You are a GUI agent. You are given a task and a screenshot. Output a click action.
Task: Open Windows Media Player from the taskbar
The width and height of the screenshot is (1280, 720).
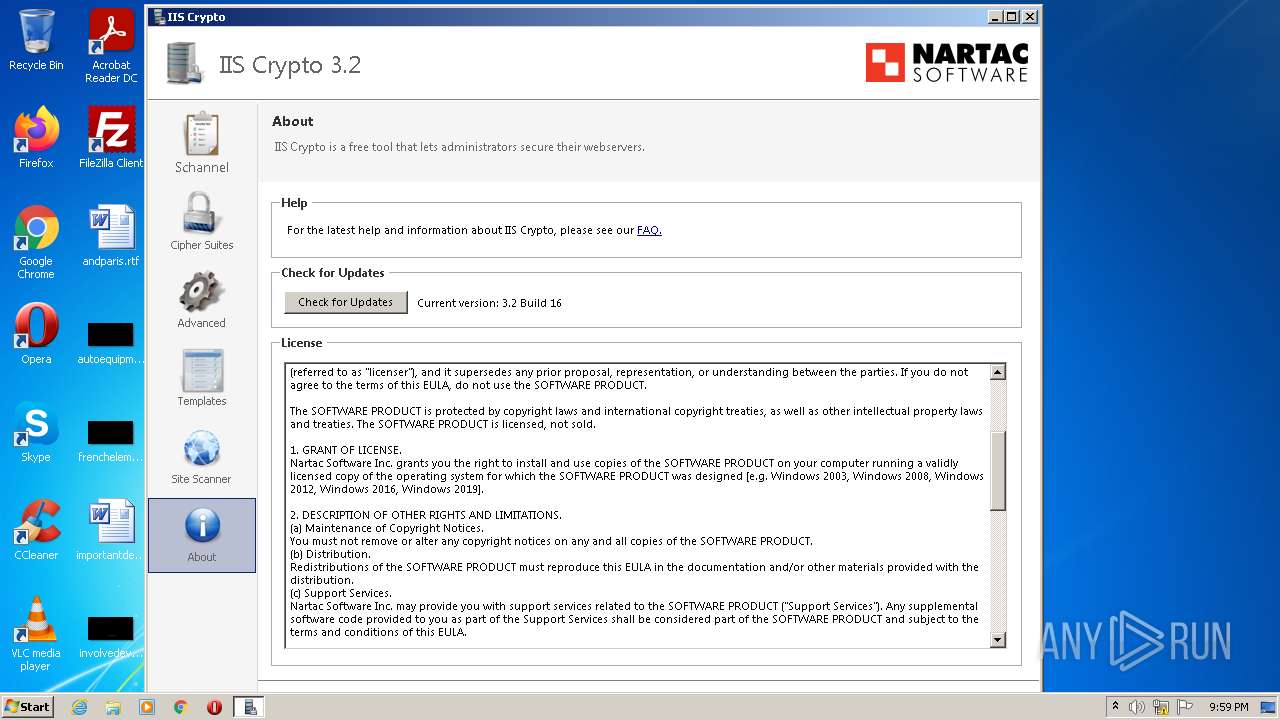147,707
